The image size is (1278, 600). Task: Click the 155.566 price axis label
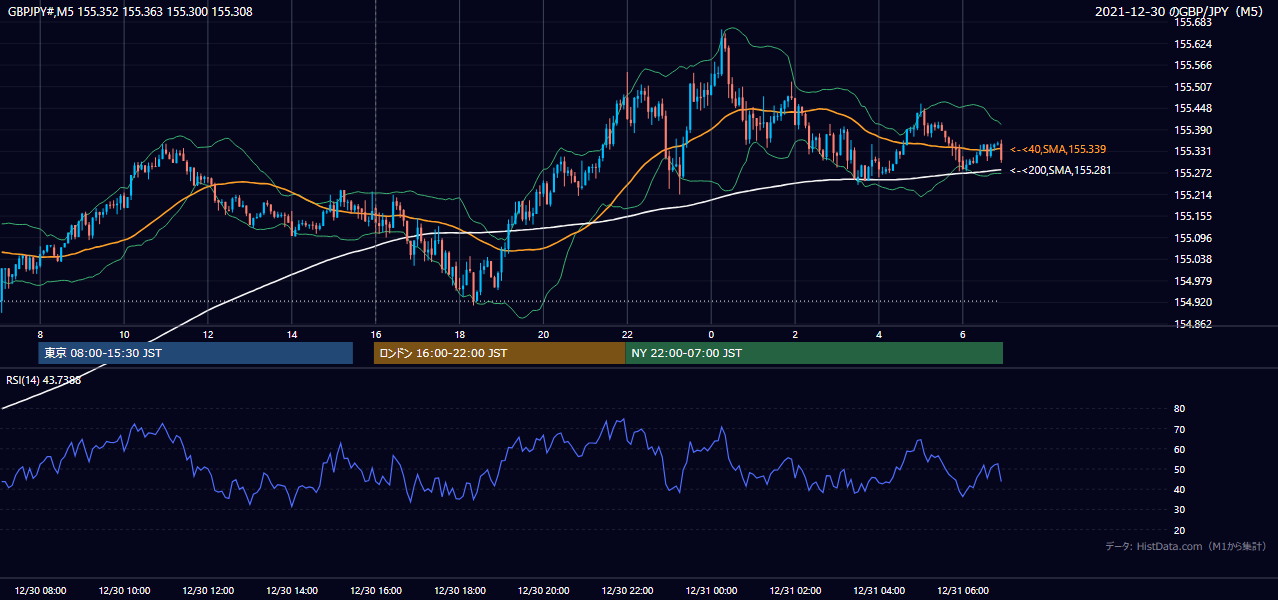point(1194,65)
